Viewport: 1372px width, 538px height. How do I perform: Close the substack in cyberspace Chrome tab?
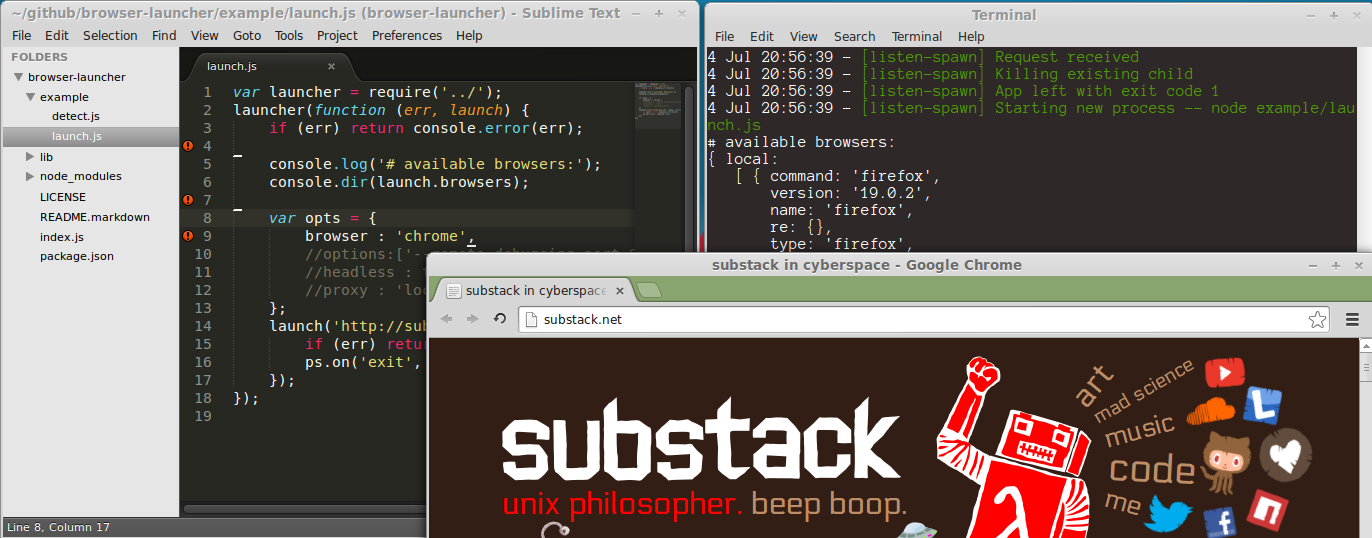click(620, 291)
